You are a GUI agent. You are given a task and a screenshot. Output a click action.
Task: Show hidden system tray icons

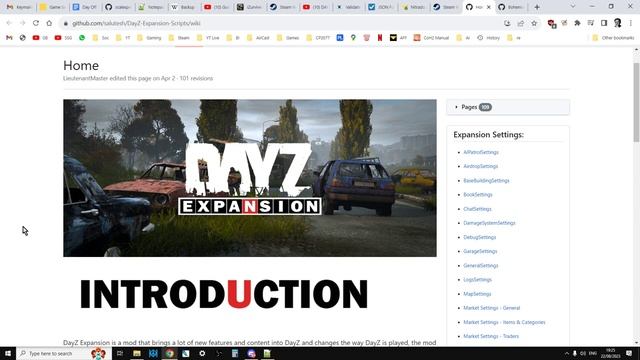pyautogui.click(x=567, y=353)
